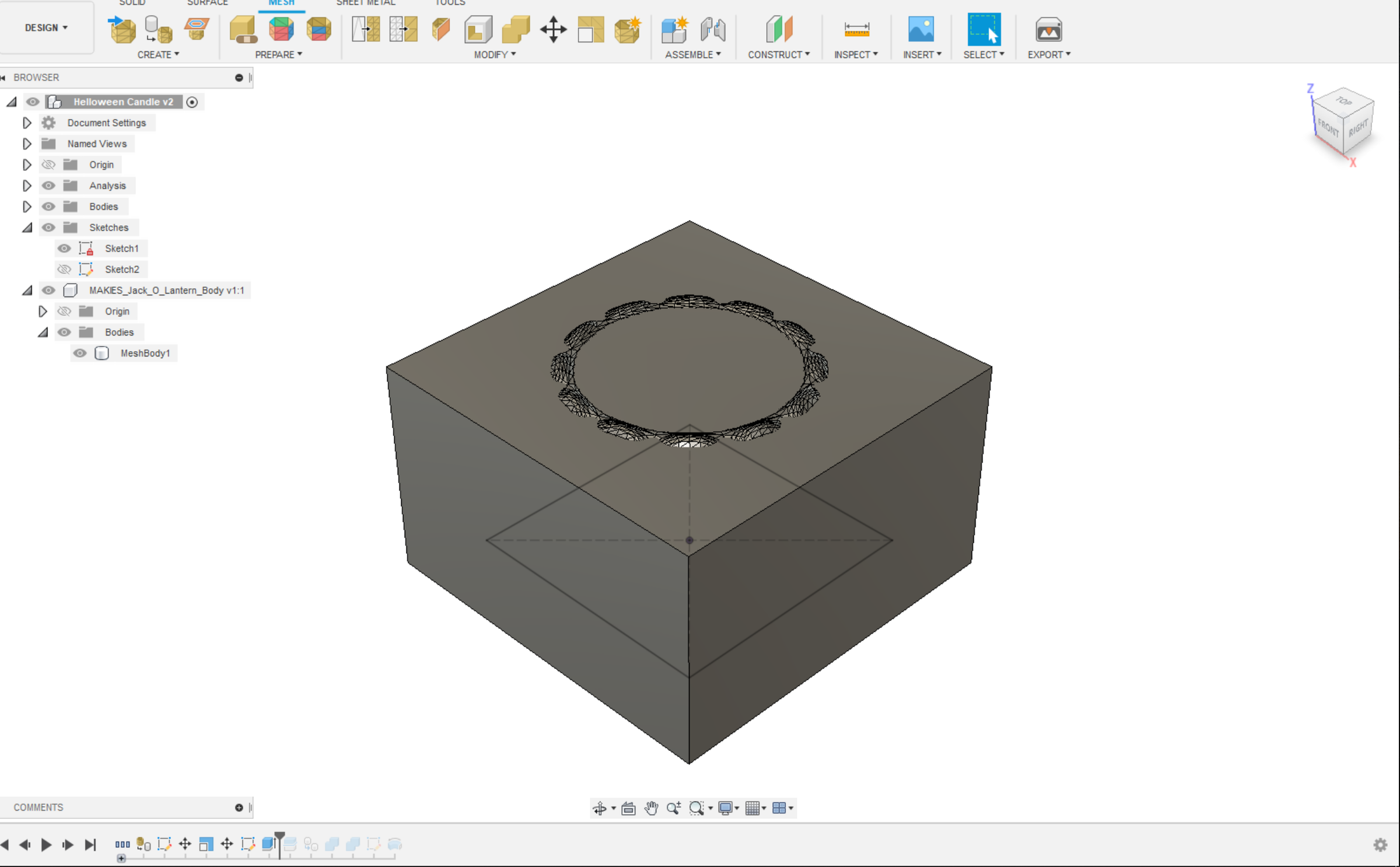The height and width of the screenshot is (867, 1400).
Task: Open the Modify dropdown menu
Action: [x=494, y=54]
